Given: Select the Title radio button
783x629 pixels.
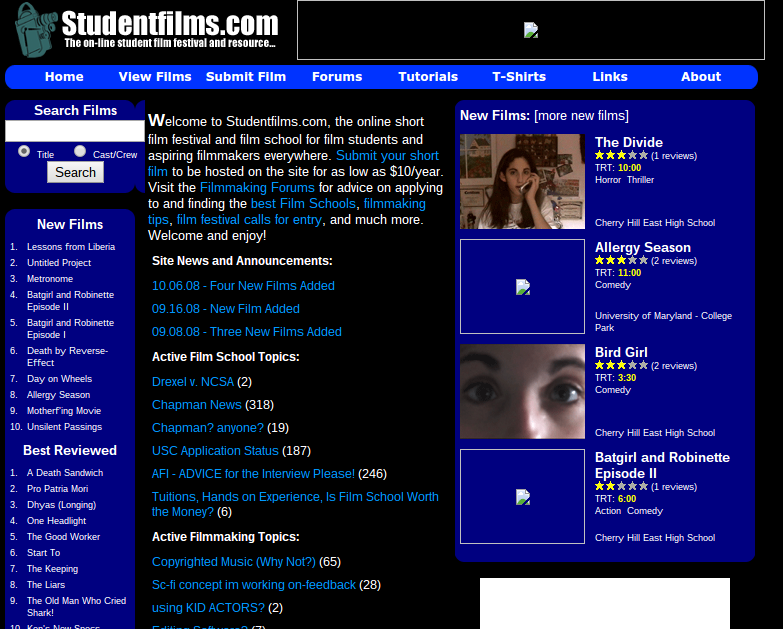Looking at the screenshot, I should click(x=23, y=151).
